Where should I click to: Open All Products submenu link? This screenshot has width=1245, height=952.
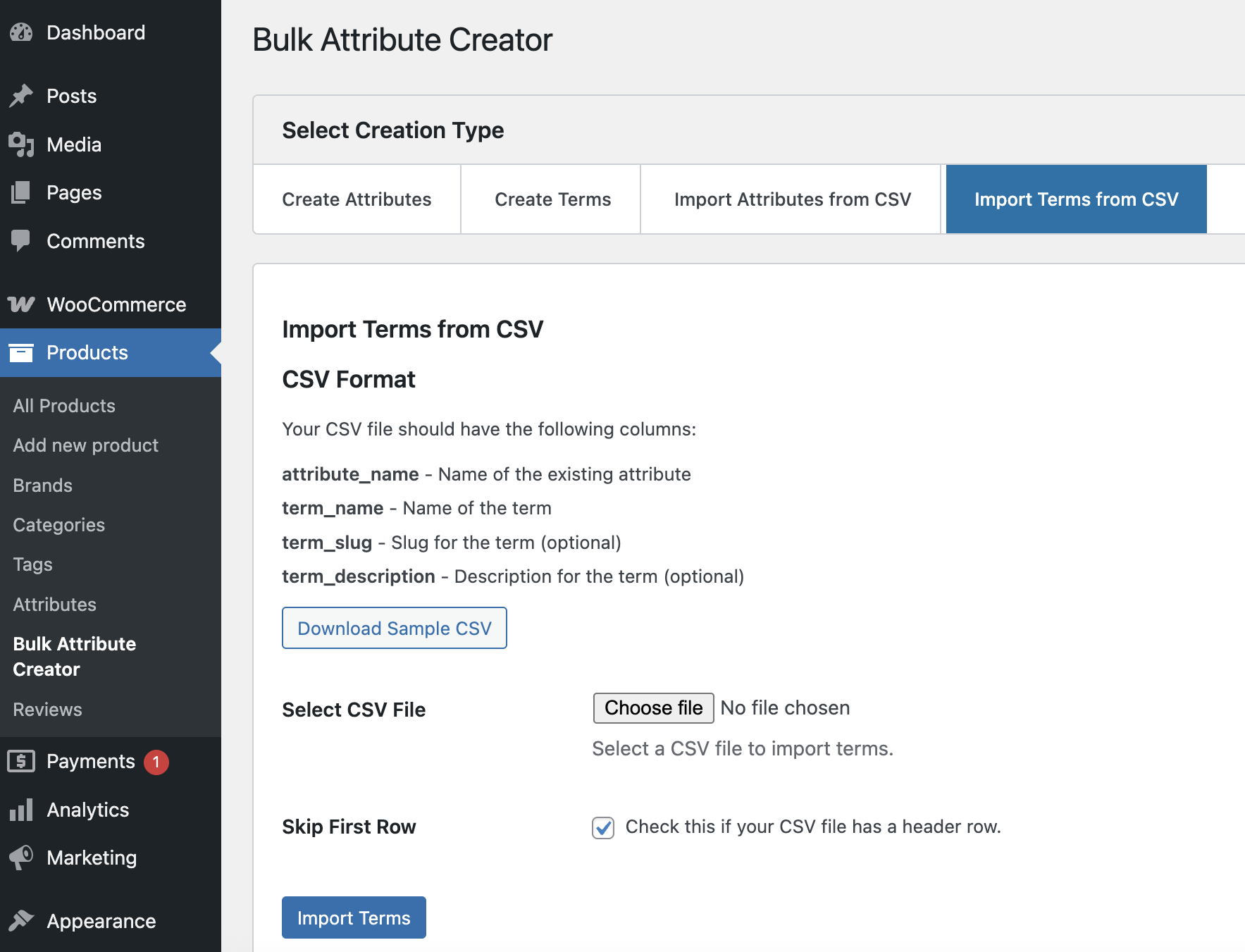pyautogui.click(x=64, y=406)
